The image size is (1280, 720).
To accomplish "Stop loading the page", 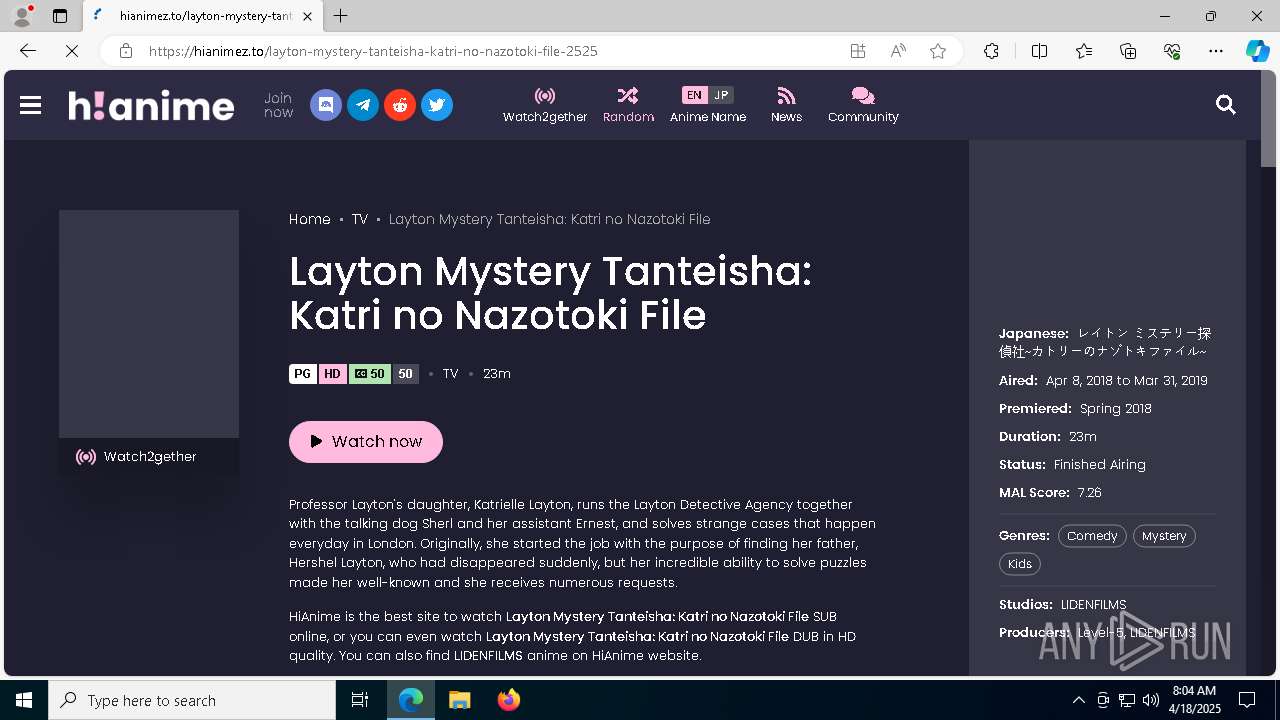I will coord(72,51).
